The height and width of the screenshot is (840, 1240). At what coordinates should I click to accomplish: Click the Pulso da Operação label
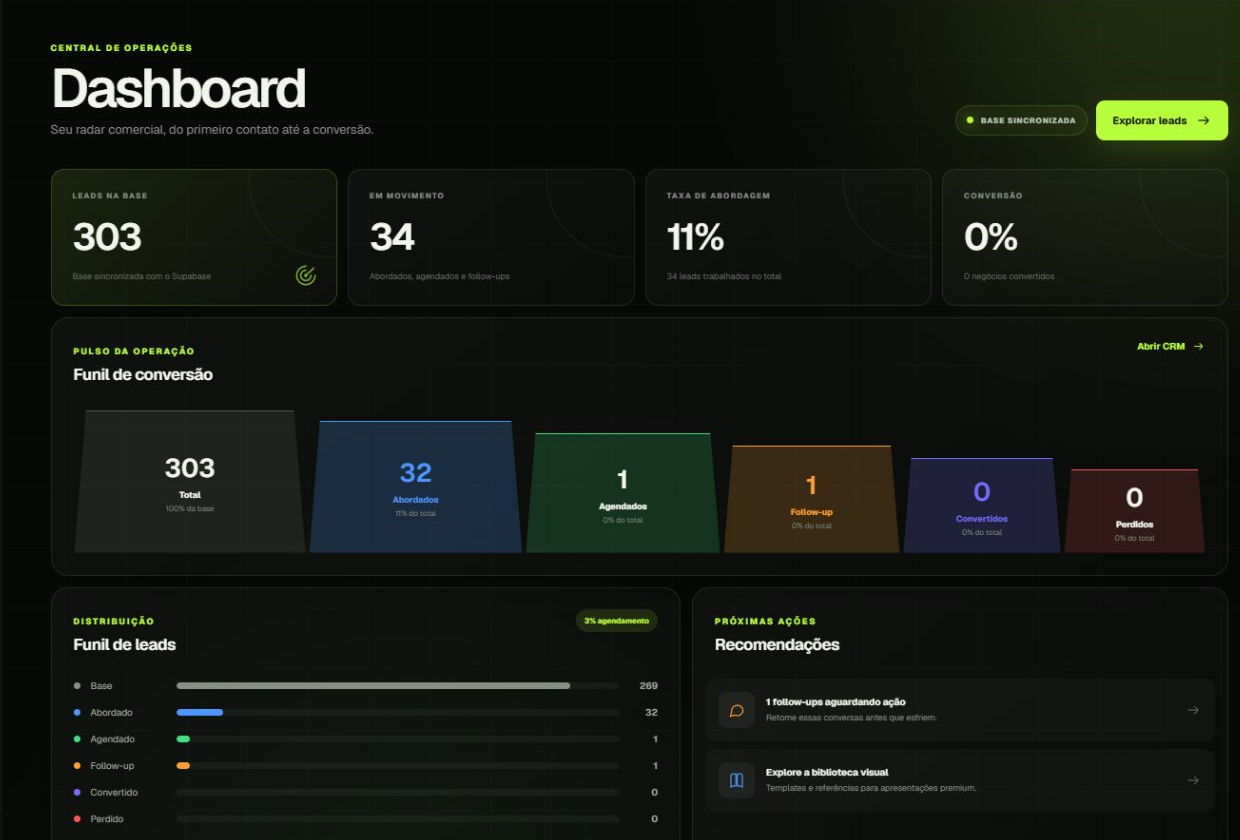134,351
